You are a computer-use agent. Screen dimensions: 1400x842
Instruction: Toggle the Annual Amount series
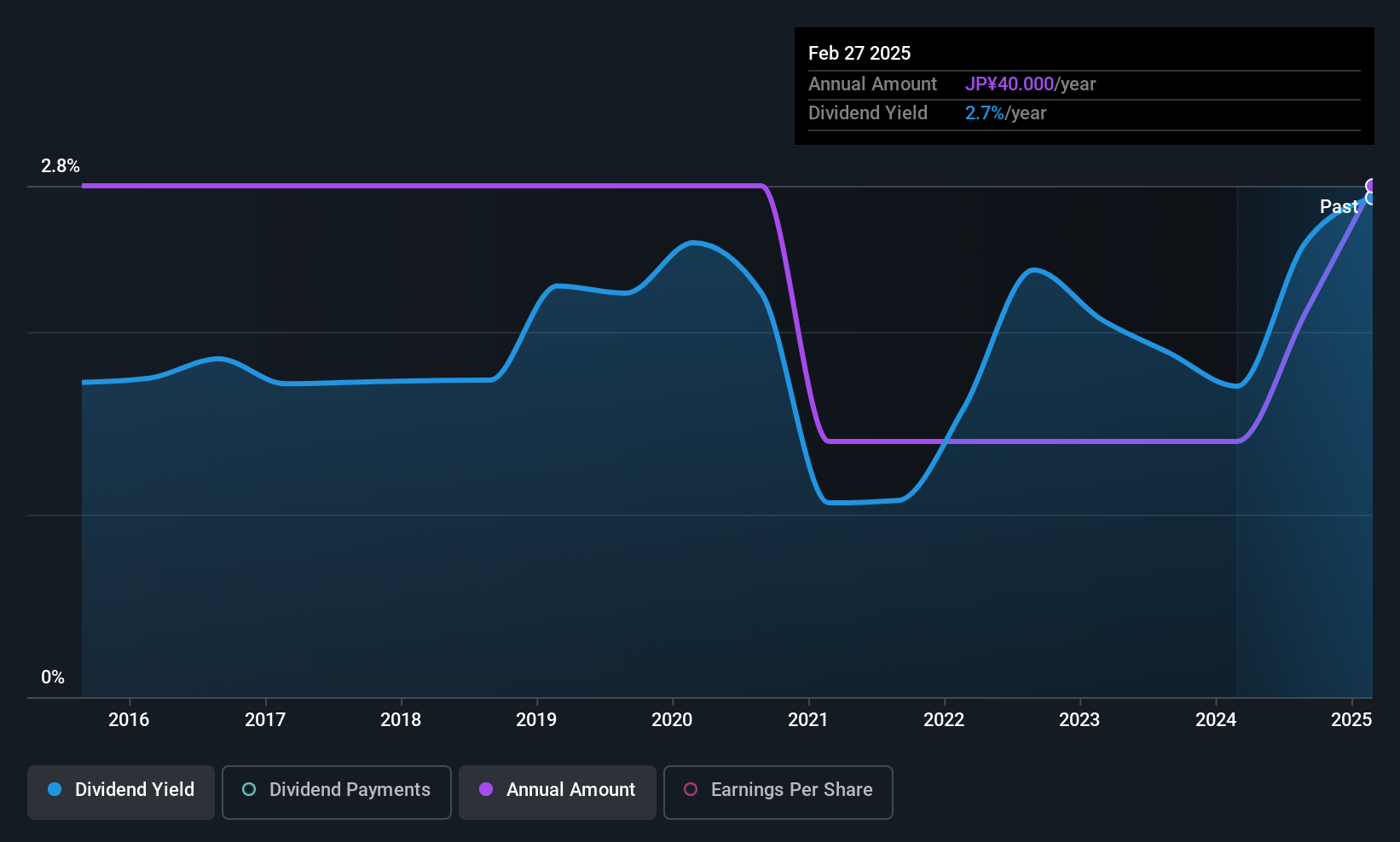point(558,792)
